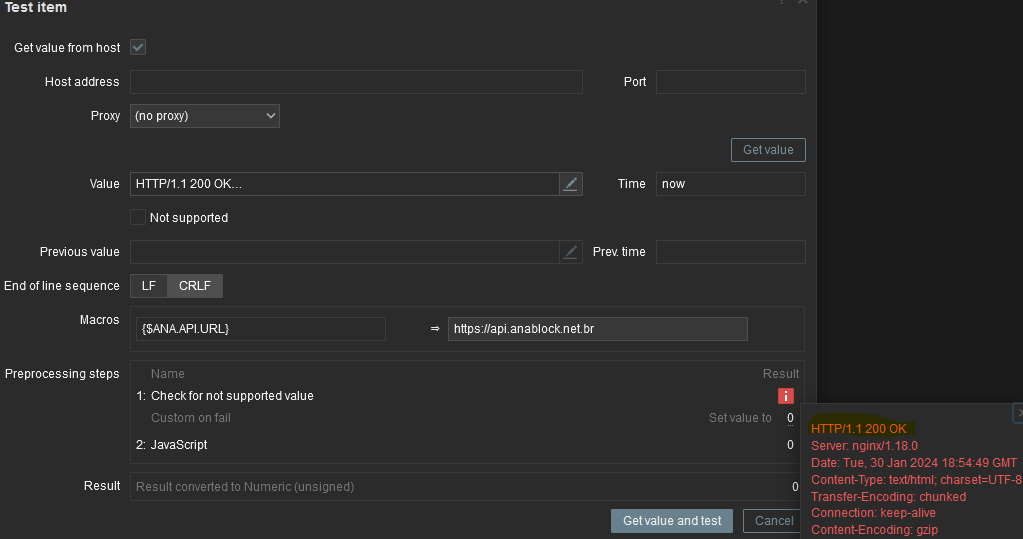
Task: Click the Result converted to Numeric field
Action: click(460, 487)
